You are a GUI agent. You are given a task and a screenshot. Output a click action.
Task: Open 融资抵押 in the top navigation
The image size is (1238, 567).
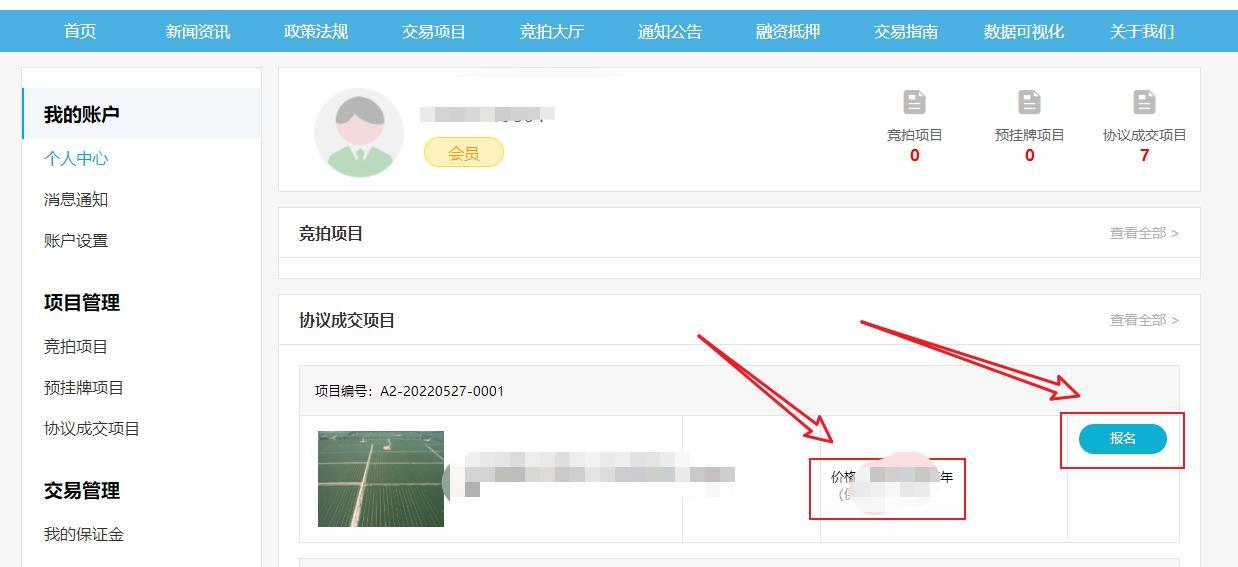[788, 32]
